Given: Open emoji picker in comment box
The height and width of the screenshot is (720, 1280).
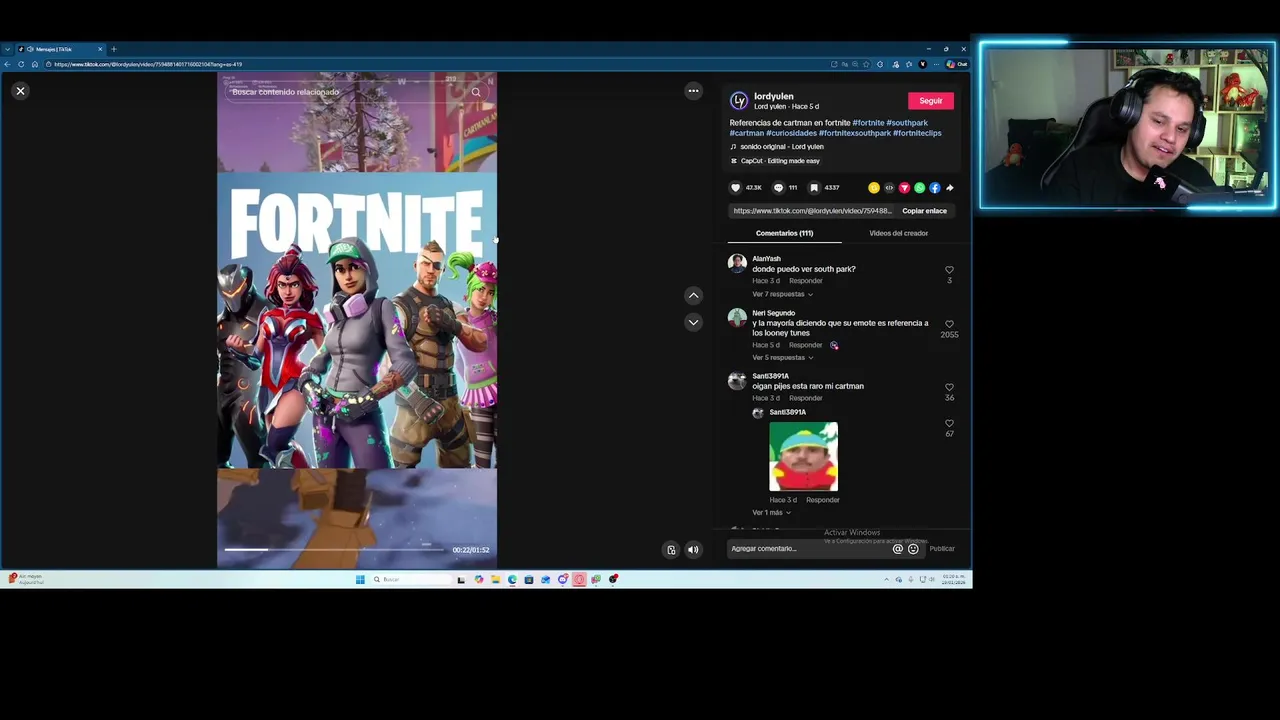Looking at the screenshot, I should (913, 549).
